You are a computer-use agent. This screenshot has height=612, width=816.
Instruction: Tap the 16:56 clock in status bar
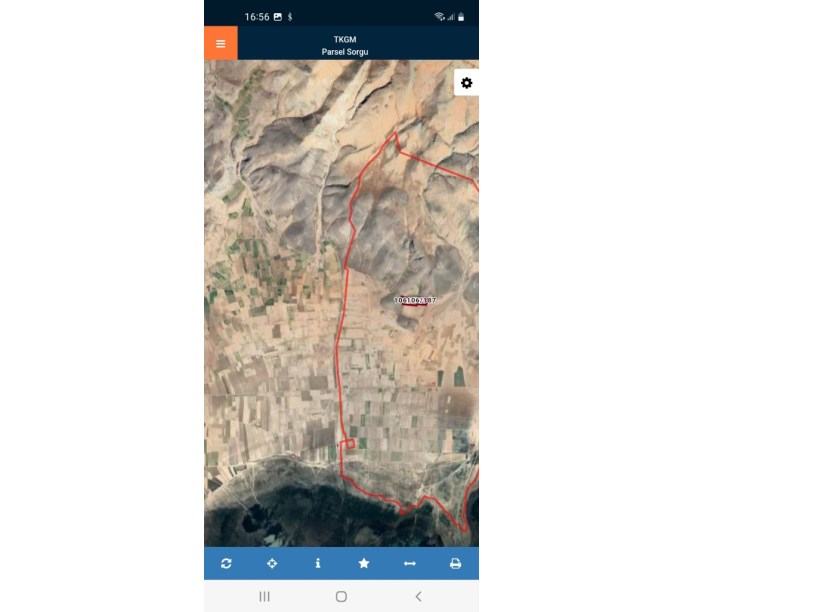click(x=257, y=17)
